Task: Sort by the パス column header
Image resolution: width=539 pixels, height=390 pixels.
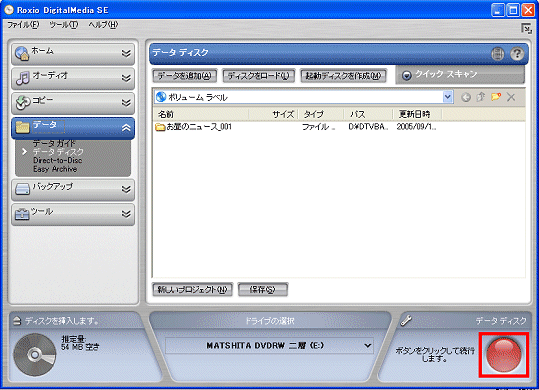Action: 368,114
